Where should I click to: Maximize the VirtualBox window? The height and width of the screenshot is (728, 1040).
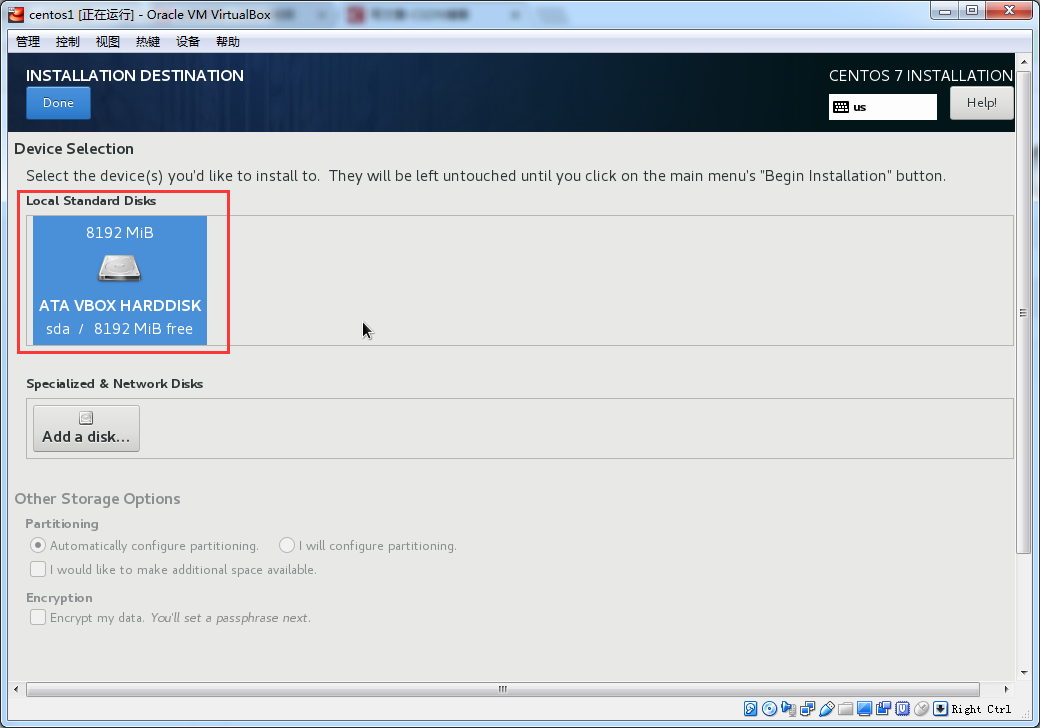972,11
